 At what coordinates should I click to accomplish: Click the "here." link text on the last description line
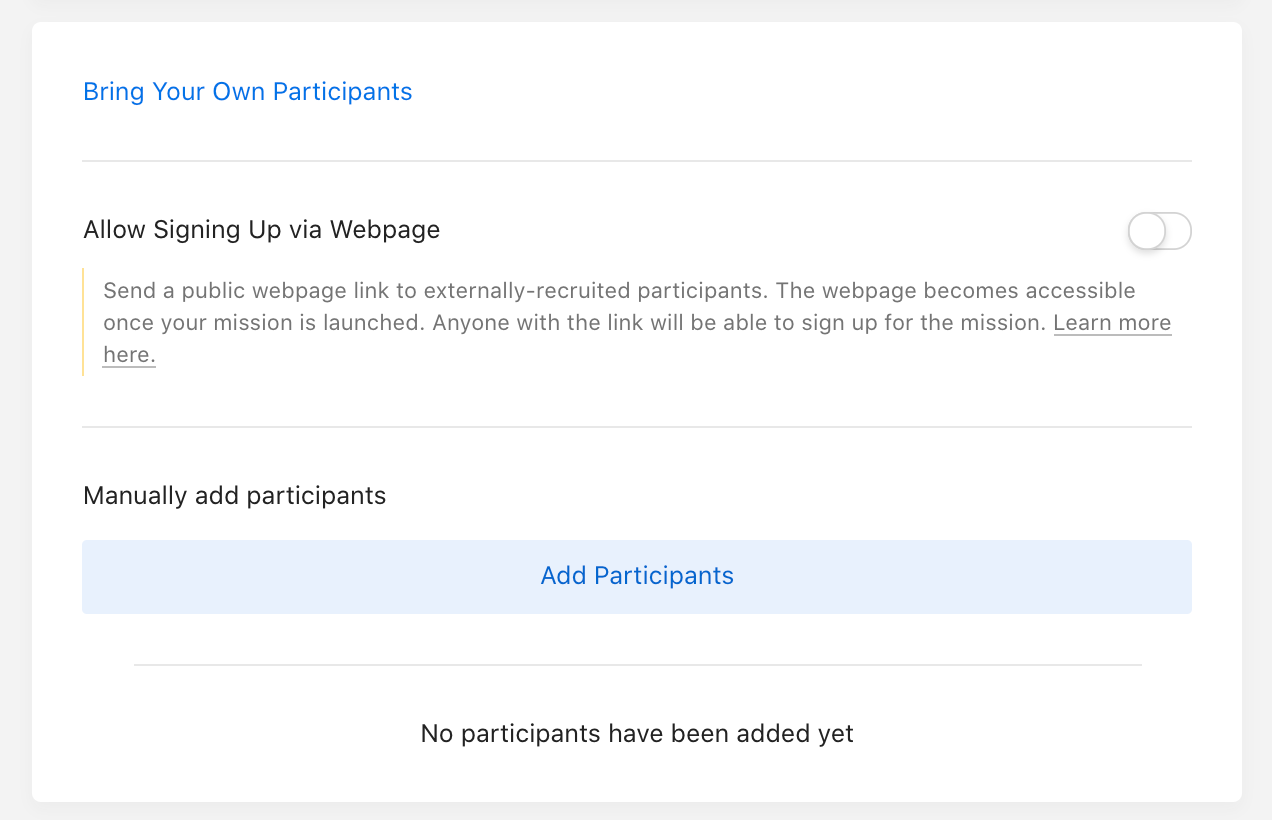(129, 355)
